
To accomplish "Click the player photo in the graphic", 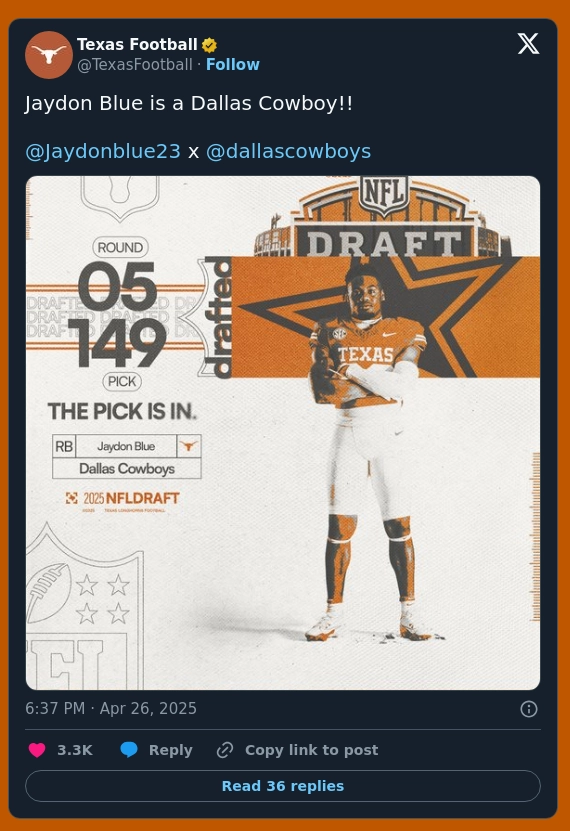I will point(370,450).
